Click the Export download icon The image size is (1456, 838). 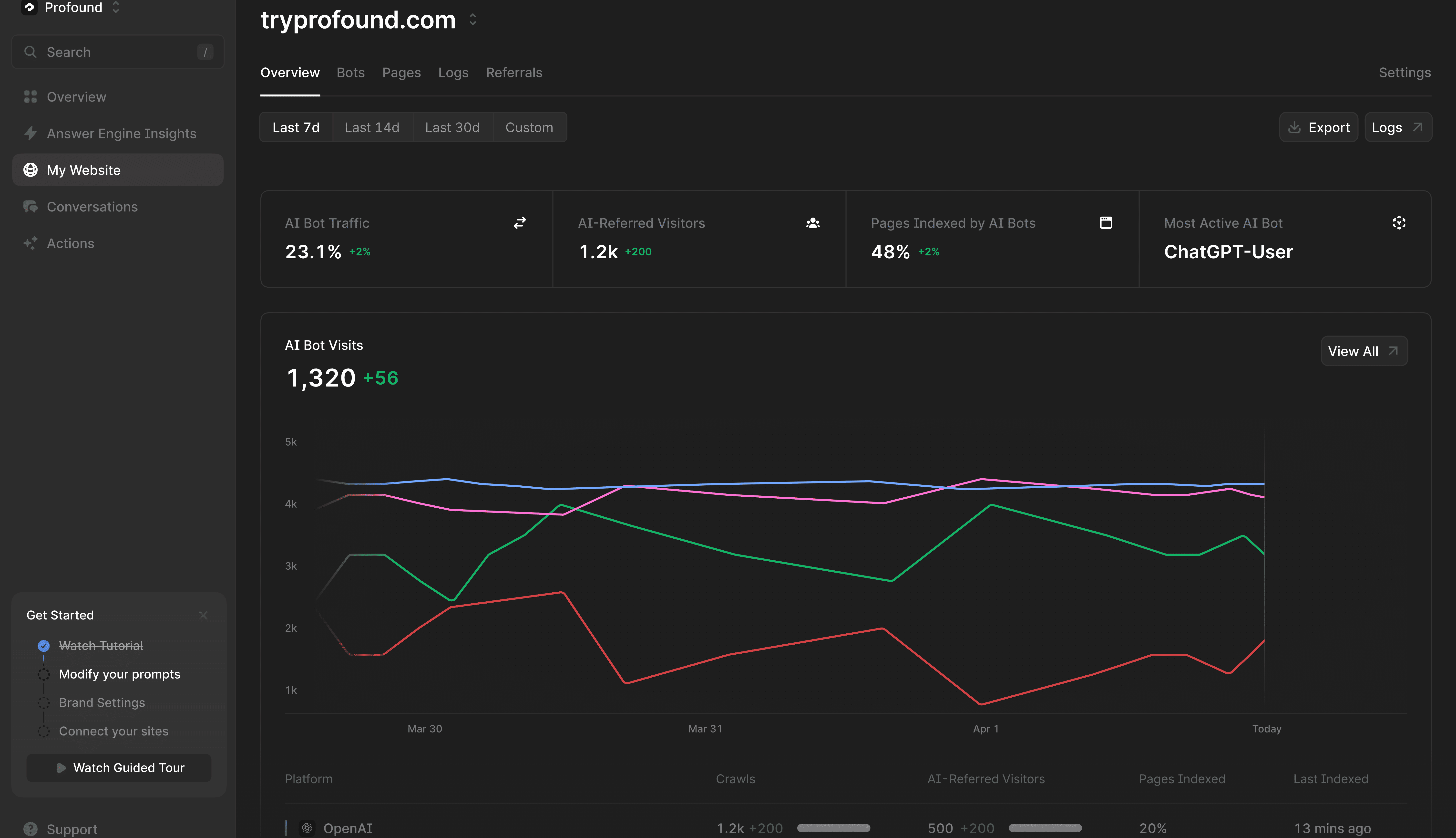[1294, 127]
